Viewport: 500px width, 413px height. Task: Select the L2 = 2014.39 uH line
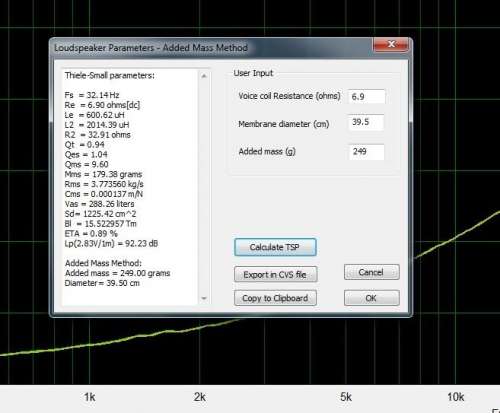(97, 125)
